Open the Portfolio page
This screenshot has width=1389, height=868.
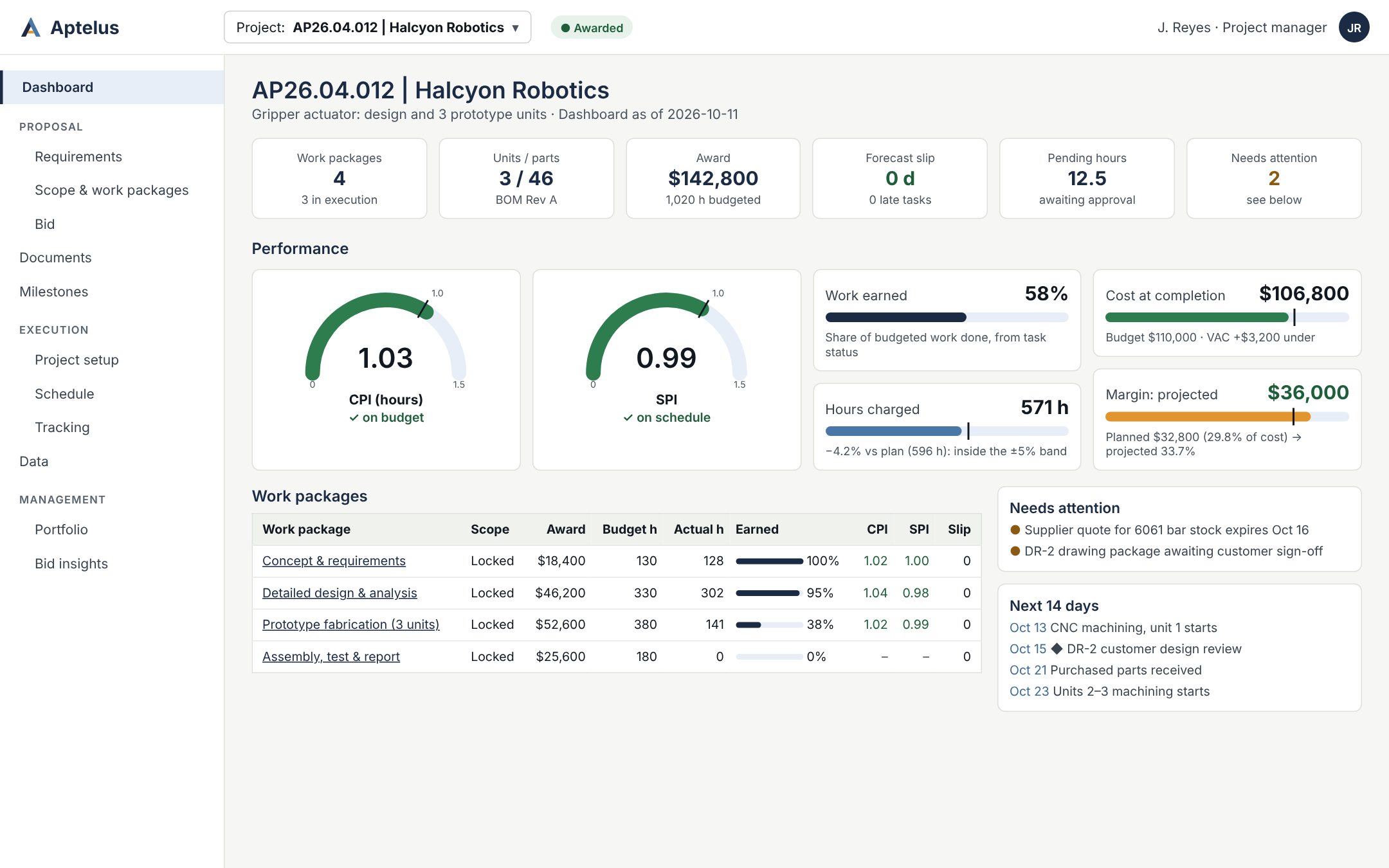[61, 530]
